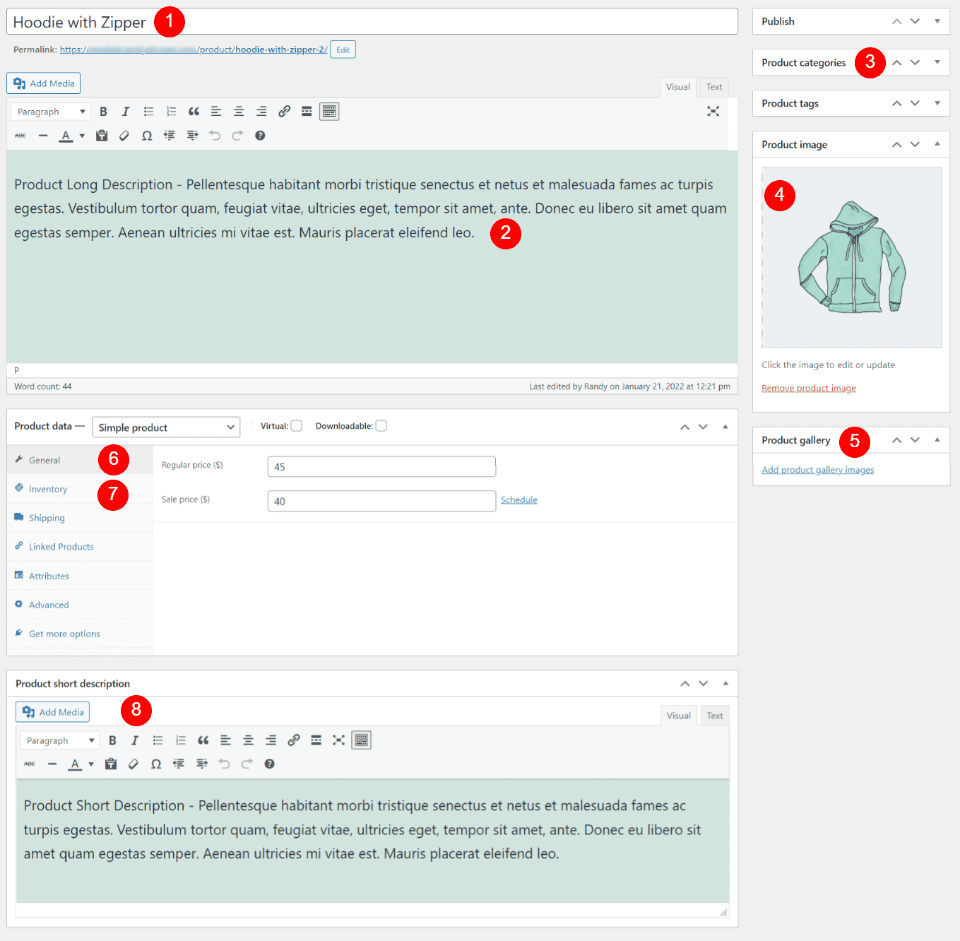Open the Paragraph style dropdown
The height and width of the screenshot is (941, 960).
49,111
